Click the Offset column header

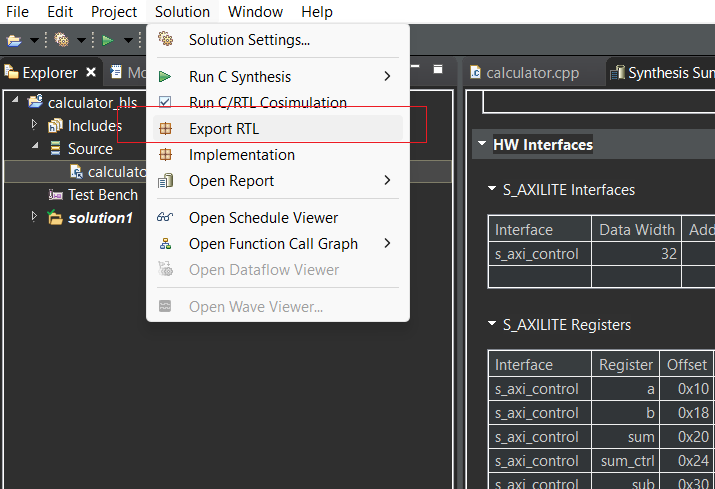[687, 364]
